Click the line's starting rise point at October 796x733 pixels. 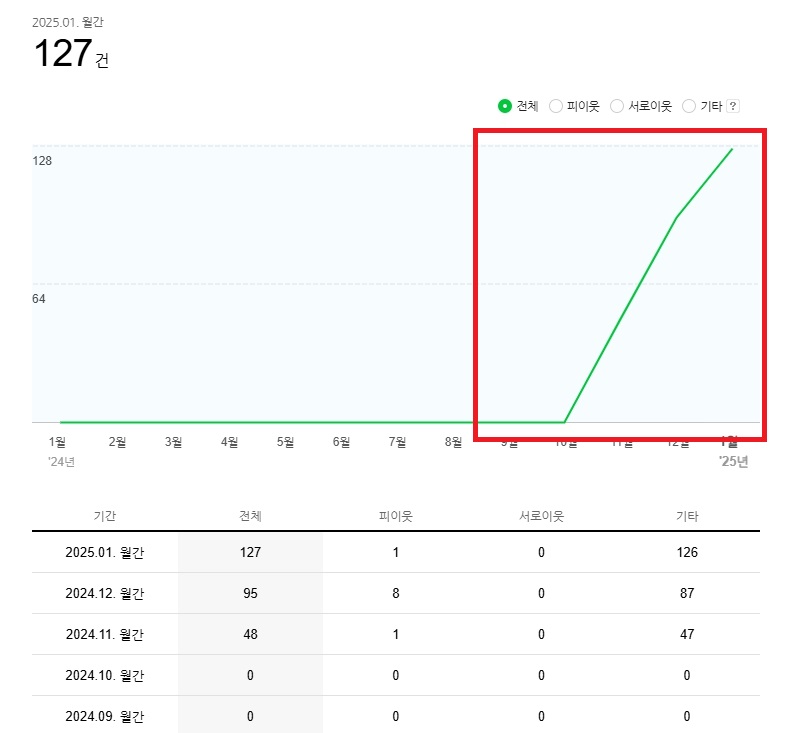[565, 422]
